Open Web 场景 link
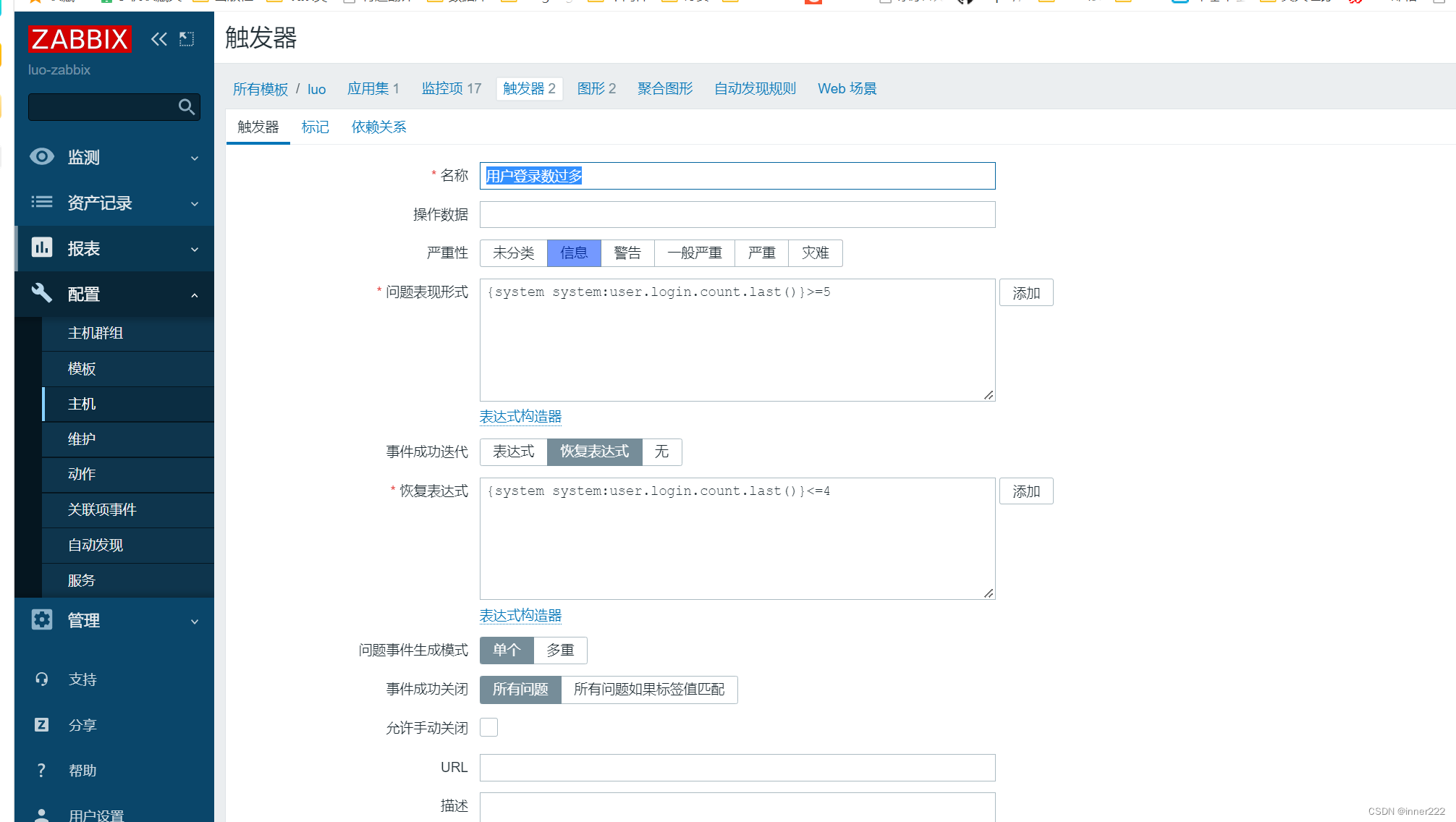1456x822 pixels. pos(847,88)
